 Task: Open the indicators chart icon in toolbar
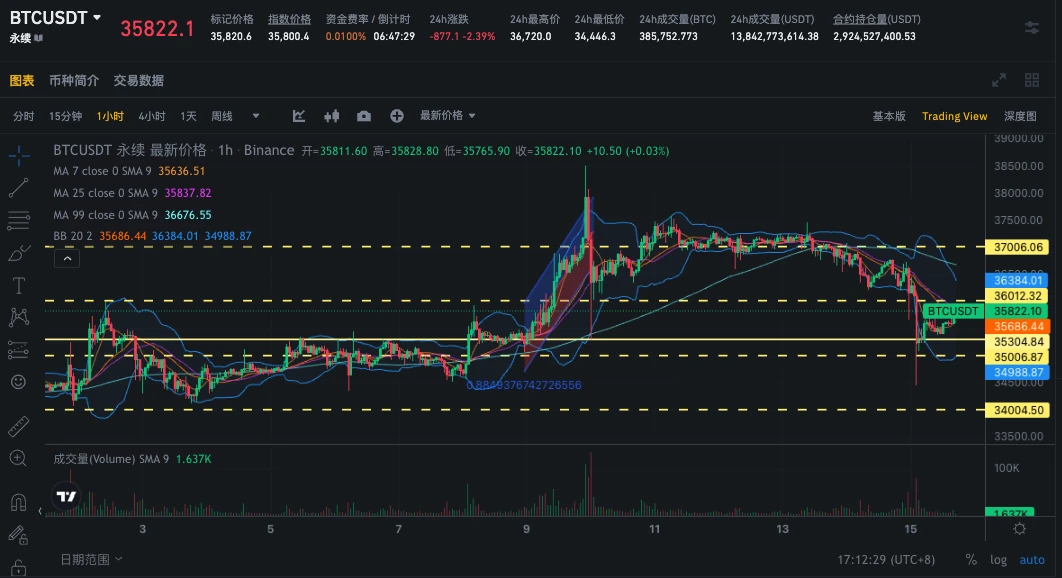[299, 116]
